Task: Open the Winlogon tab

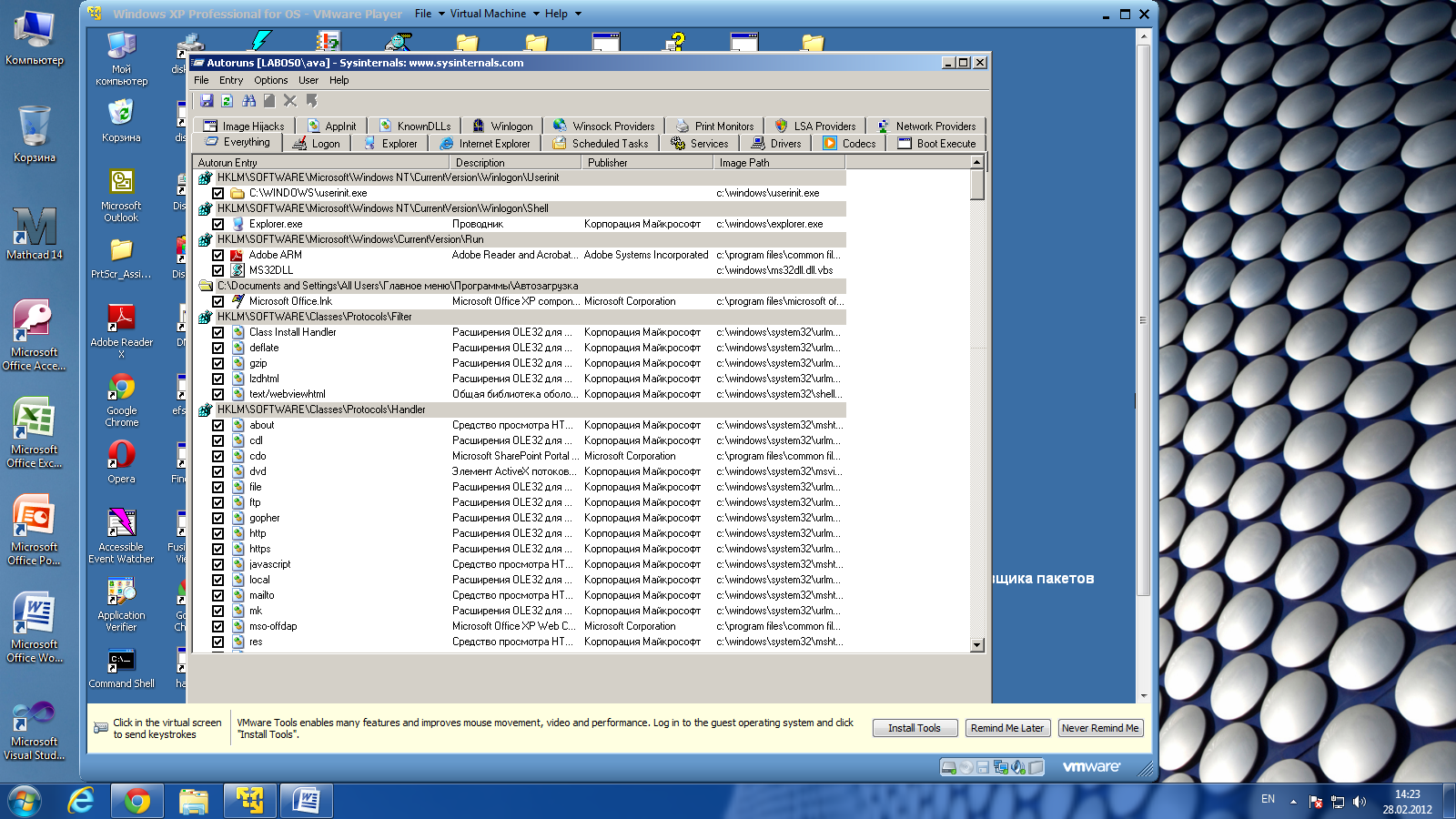Action: tap(503, 126)
